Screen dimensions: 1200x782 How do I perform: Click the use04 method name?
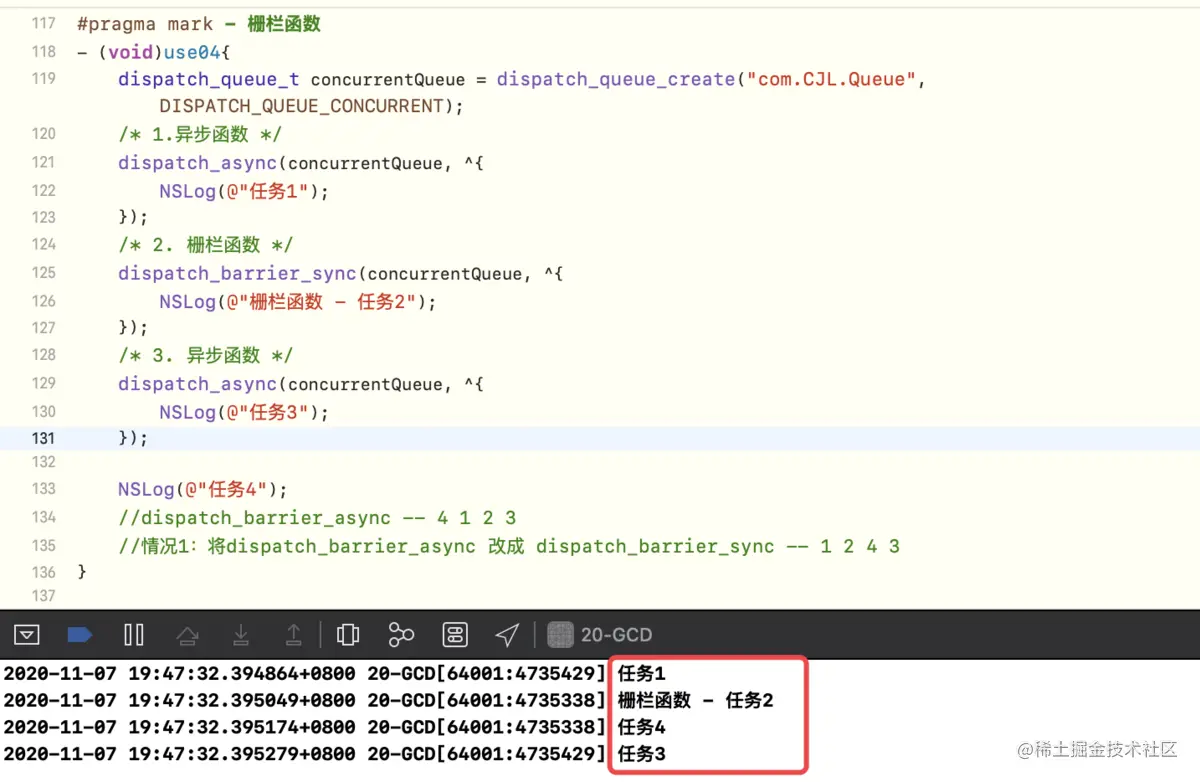pyautogui.click(x=192, y=52)
